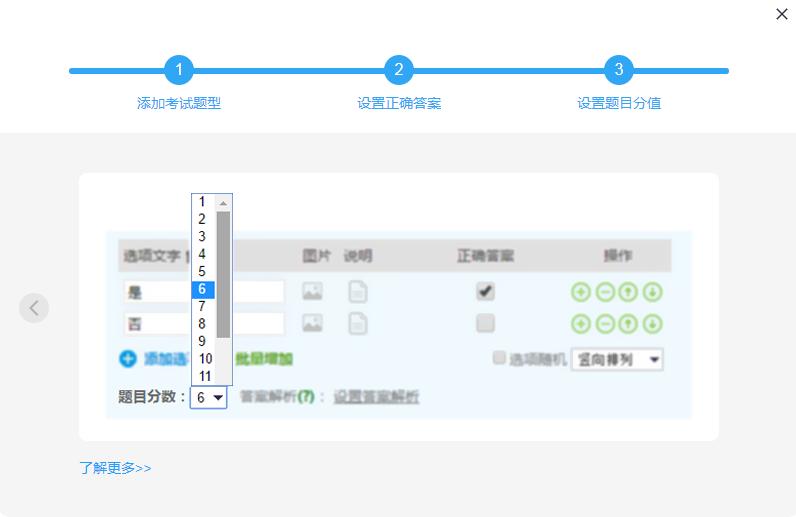Image resolution: width=796 pixels, height=517 pixels.
Task: Open the 设置答案解析 link
Action: coord(376,397)
